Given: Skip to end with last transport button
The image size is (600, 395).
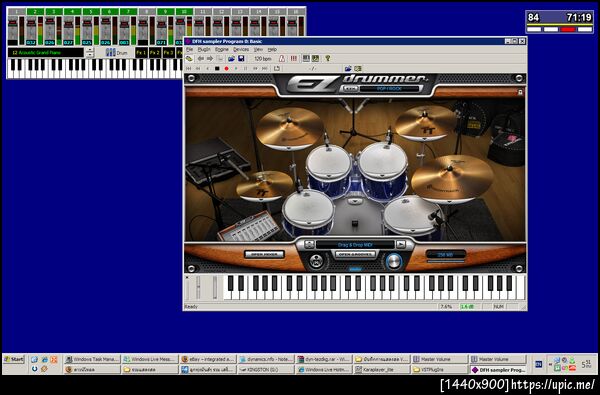Looking at the screenshot, I should [264, 69].
